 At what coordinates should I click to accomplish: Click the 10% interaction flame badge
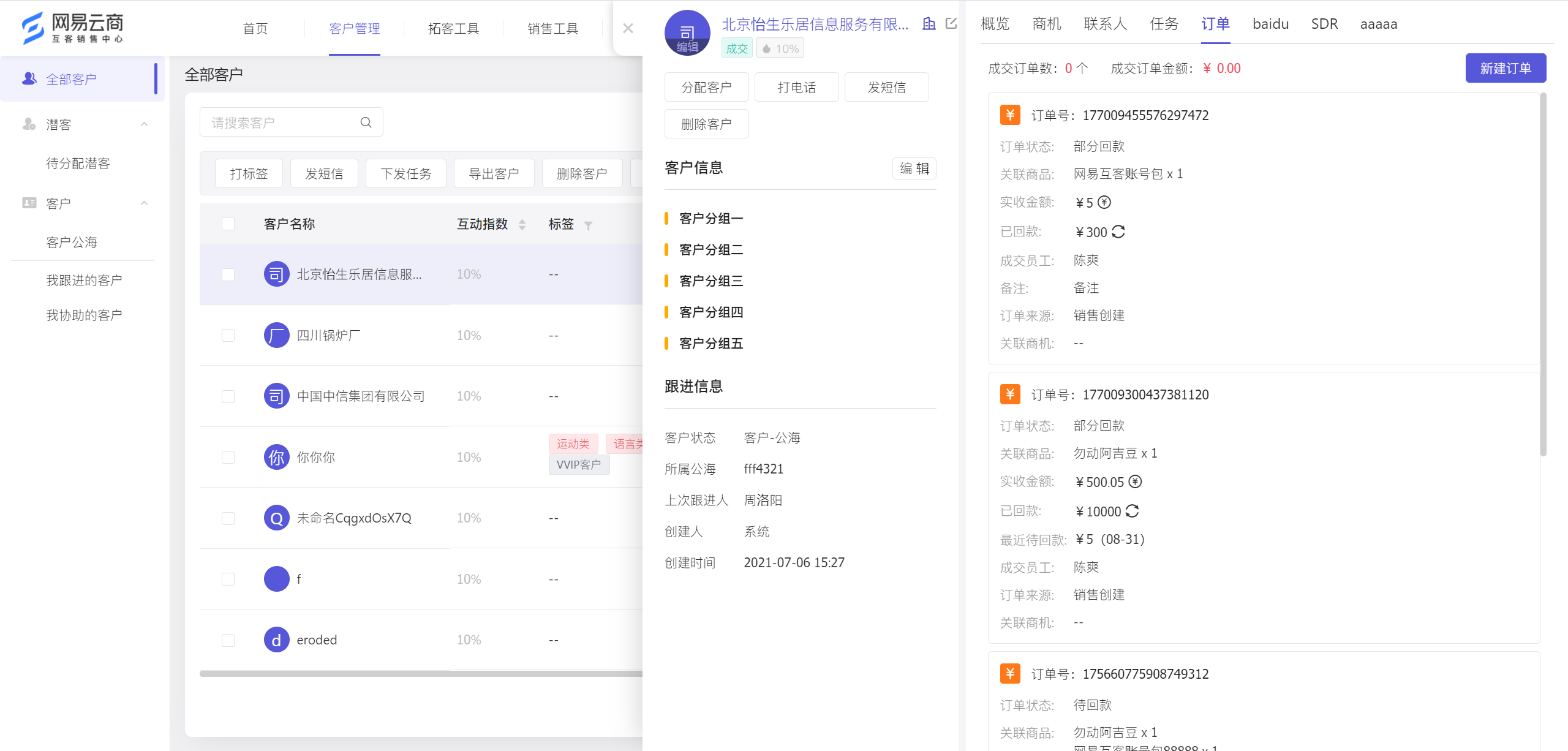pyautogui.click(x=780, y=48)
